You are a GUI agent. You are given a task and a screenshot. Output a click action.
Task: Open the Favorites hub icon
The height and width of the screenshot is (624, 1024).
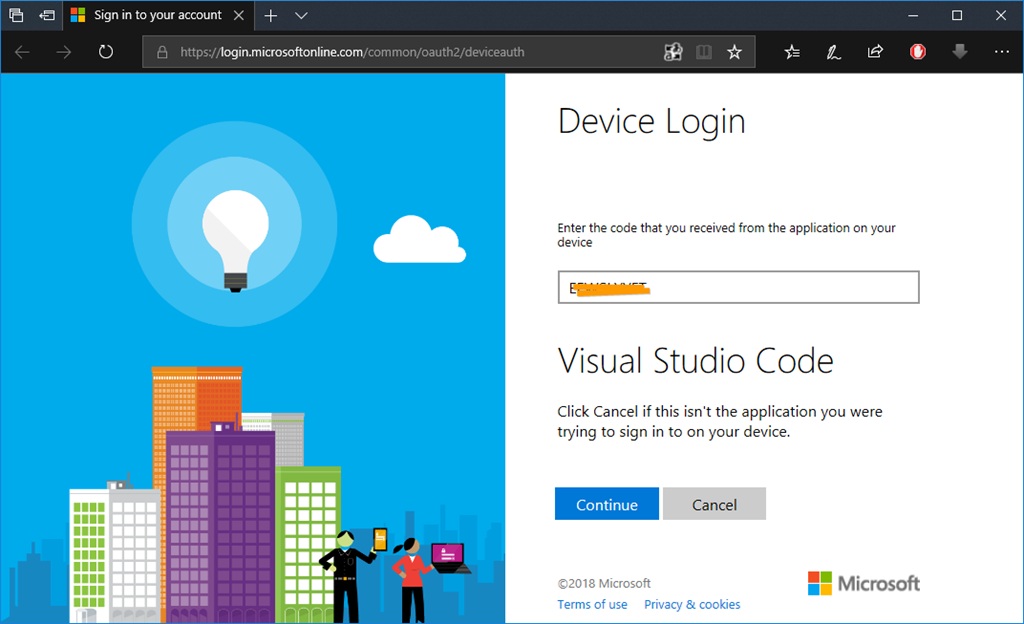[x=792, y=52]
